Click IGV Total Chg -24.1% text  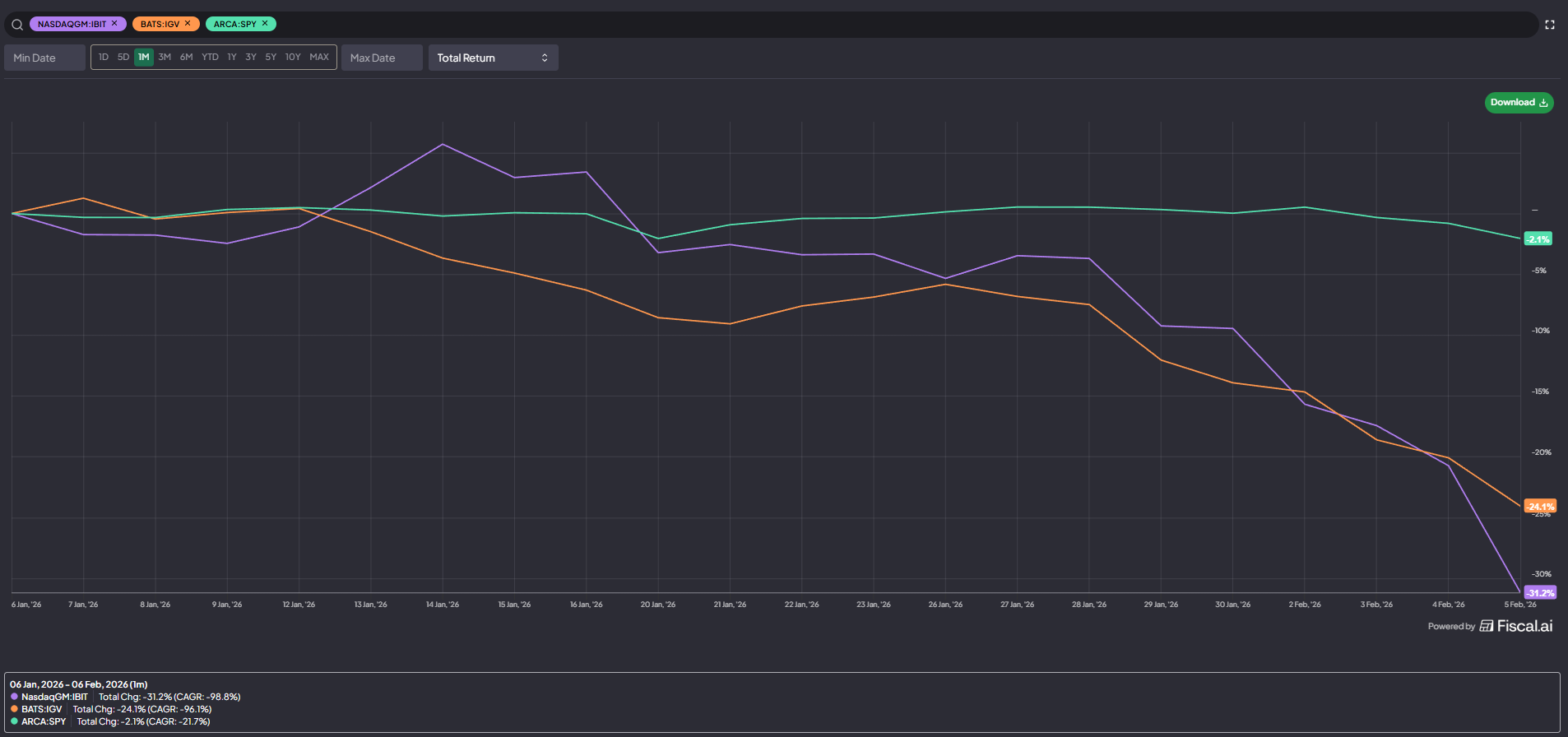pos(142,709)
